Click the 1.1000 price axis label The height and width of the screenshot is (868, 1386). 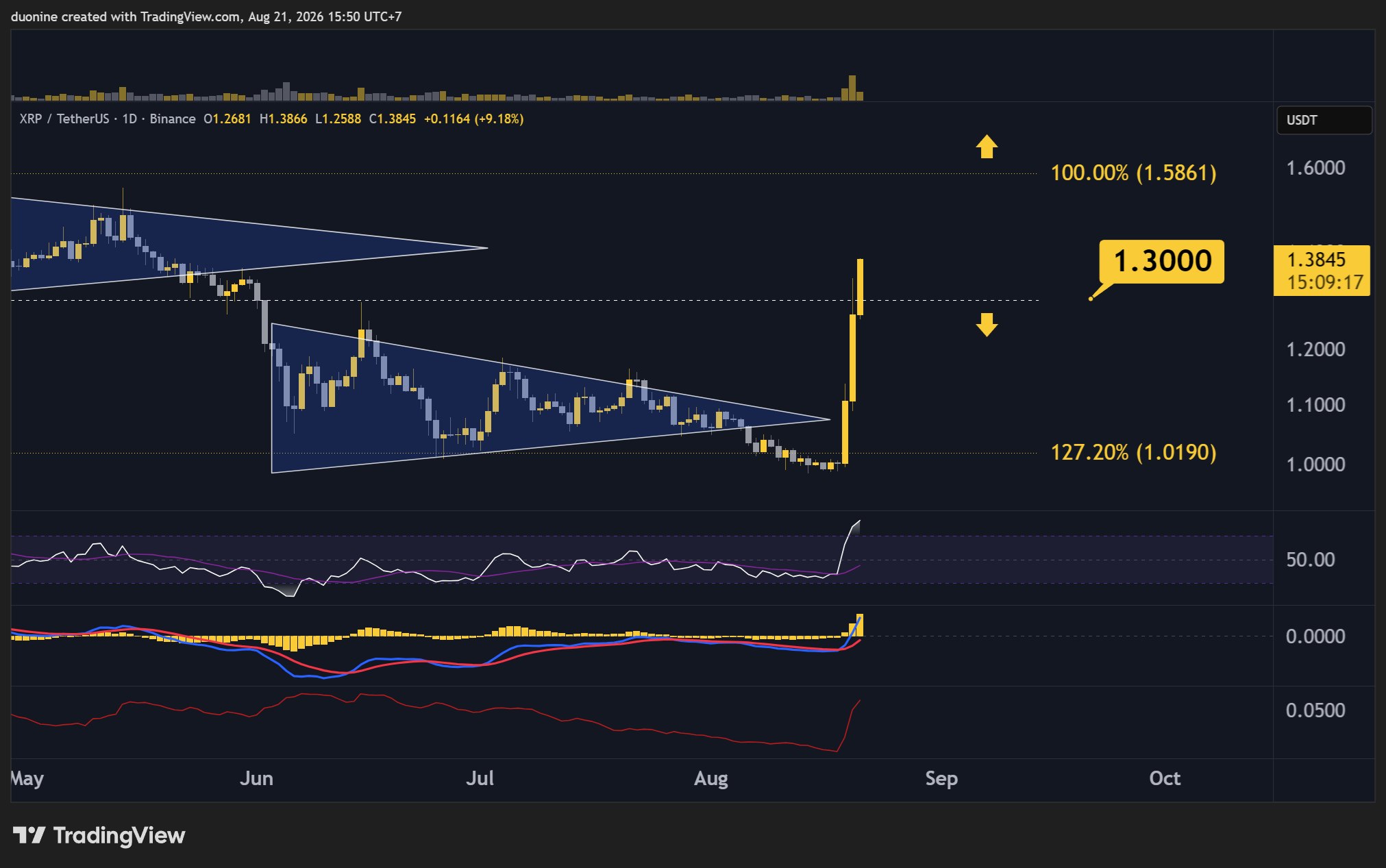1315,405
